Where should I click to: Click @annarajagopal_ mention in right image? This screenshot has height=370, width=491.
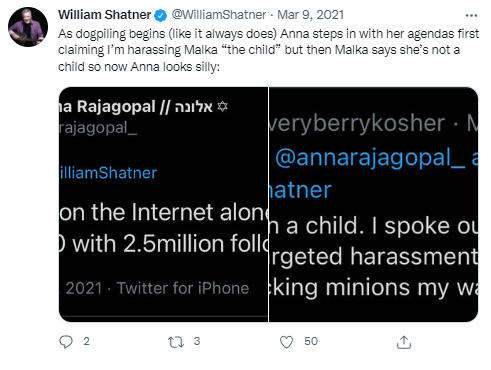click(370, 158)
